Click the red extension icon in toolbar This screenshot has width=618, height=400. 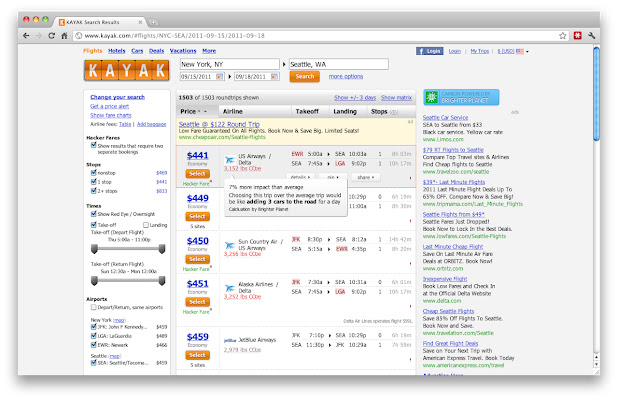click(577, 36)
